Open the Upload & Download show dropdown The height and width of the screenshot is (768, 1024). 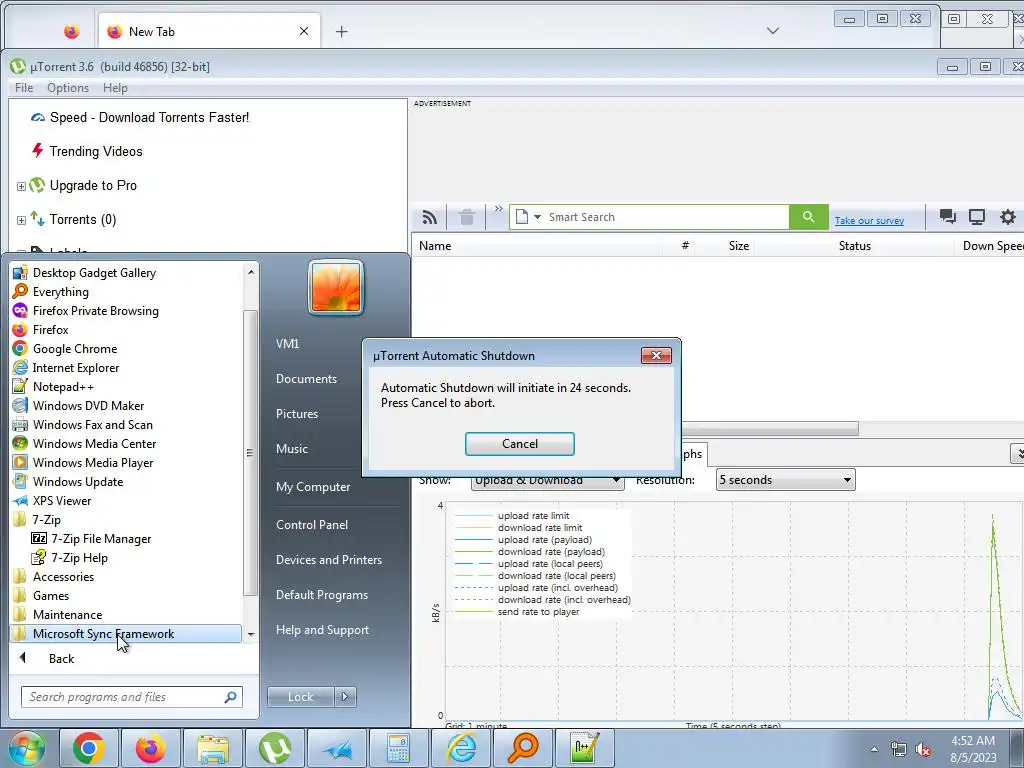pos(547,481)
